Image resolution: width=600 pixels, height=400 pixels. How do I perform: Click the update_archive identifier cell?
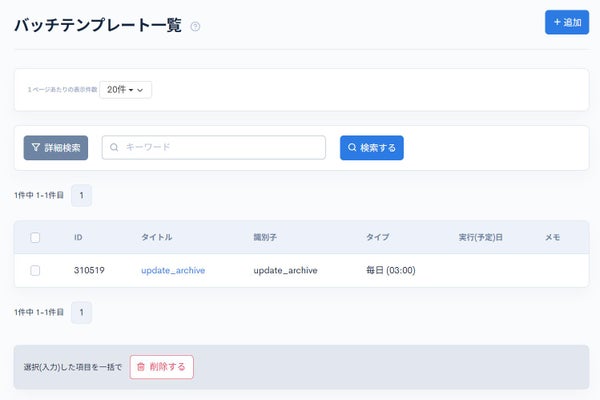coord(285,270)
